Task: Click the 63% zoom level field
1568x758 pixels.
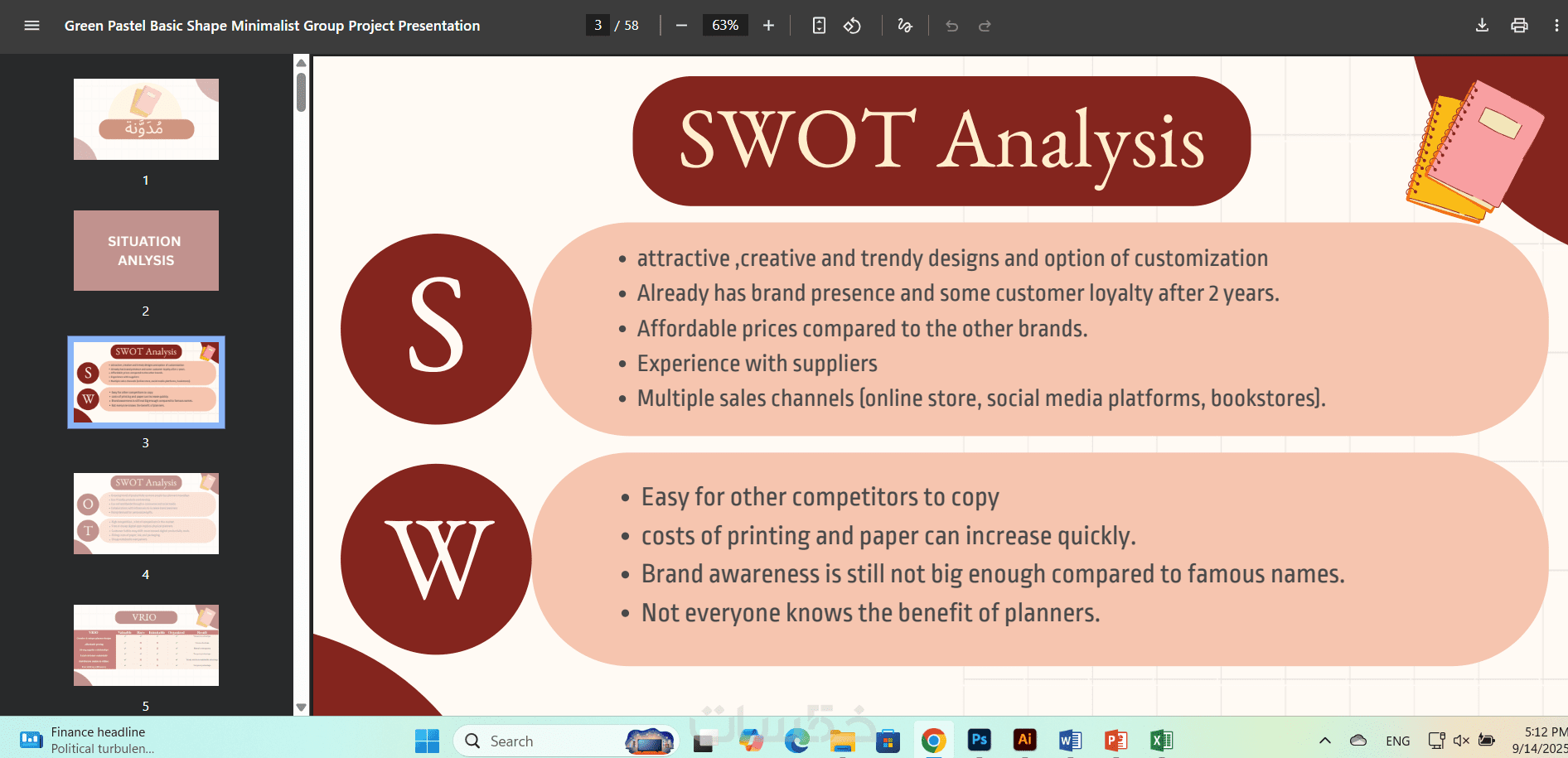Action: (725, 26)
